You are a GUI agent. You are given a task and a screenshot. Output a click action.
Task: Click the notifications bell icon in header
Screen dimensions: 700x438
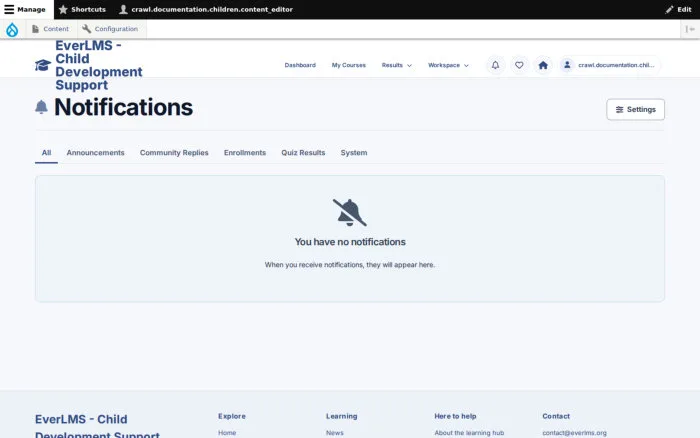coord(496,65)
